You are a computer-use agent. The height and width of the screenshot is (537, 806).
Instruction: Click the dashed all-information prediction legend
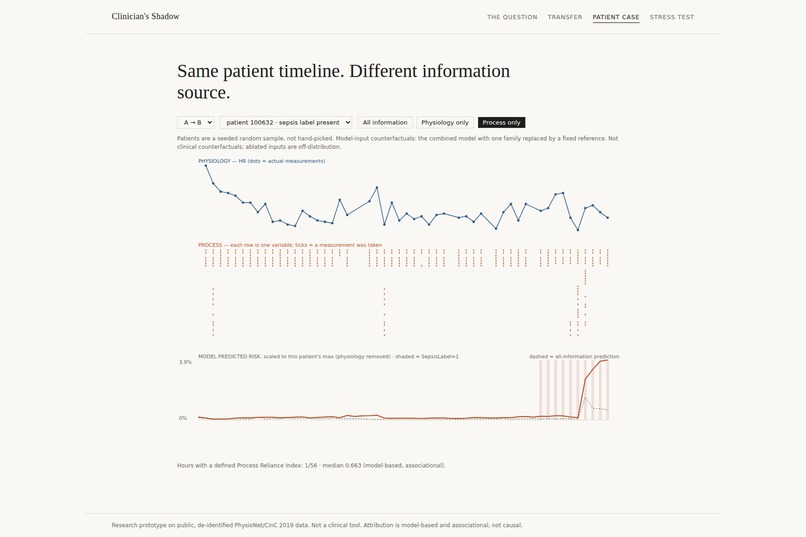pyautogui.click(x=574, y=356)
